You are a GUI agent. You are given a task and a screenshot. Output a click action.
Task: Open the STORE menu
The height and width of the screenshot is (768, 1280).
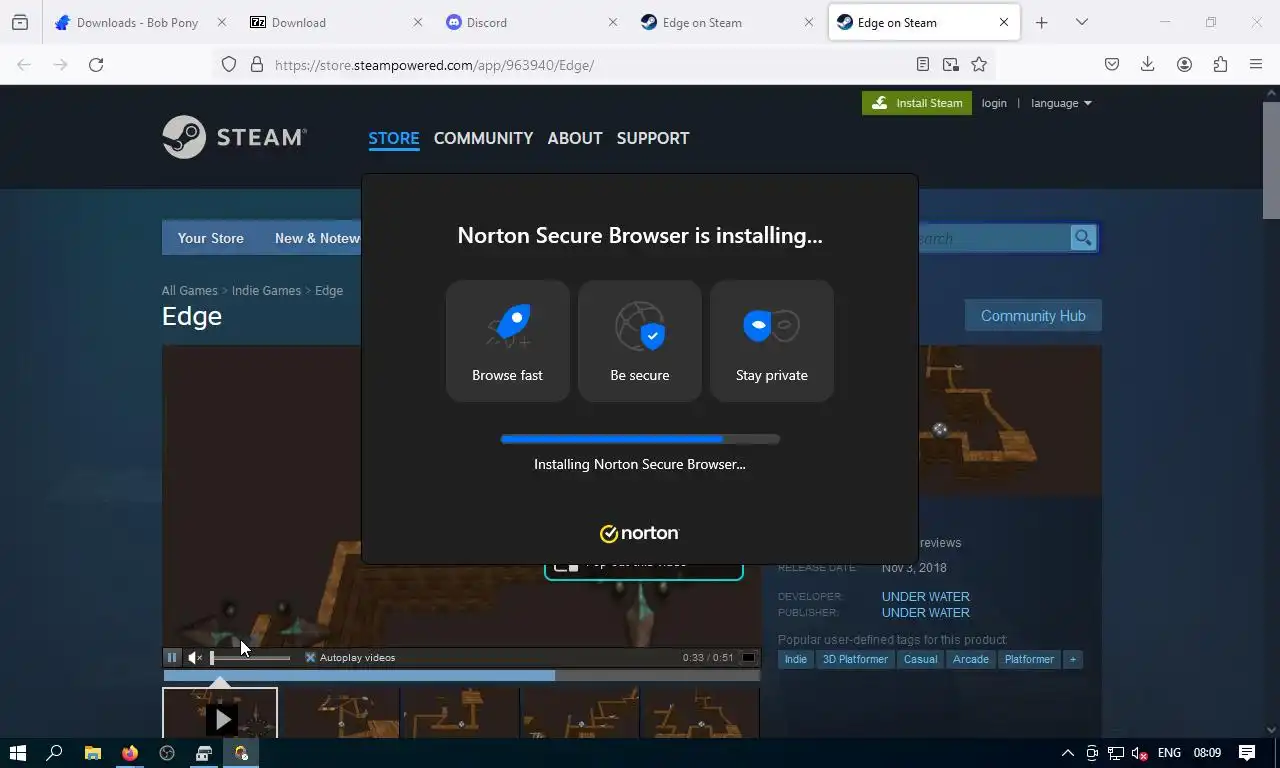394,138
